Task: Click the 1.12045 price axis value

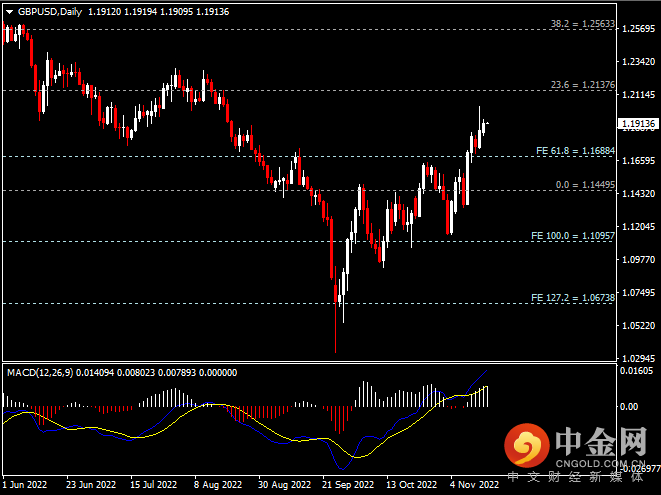Action: pos(639,226)
